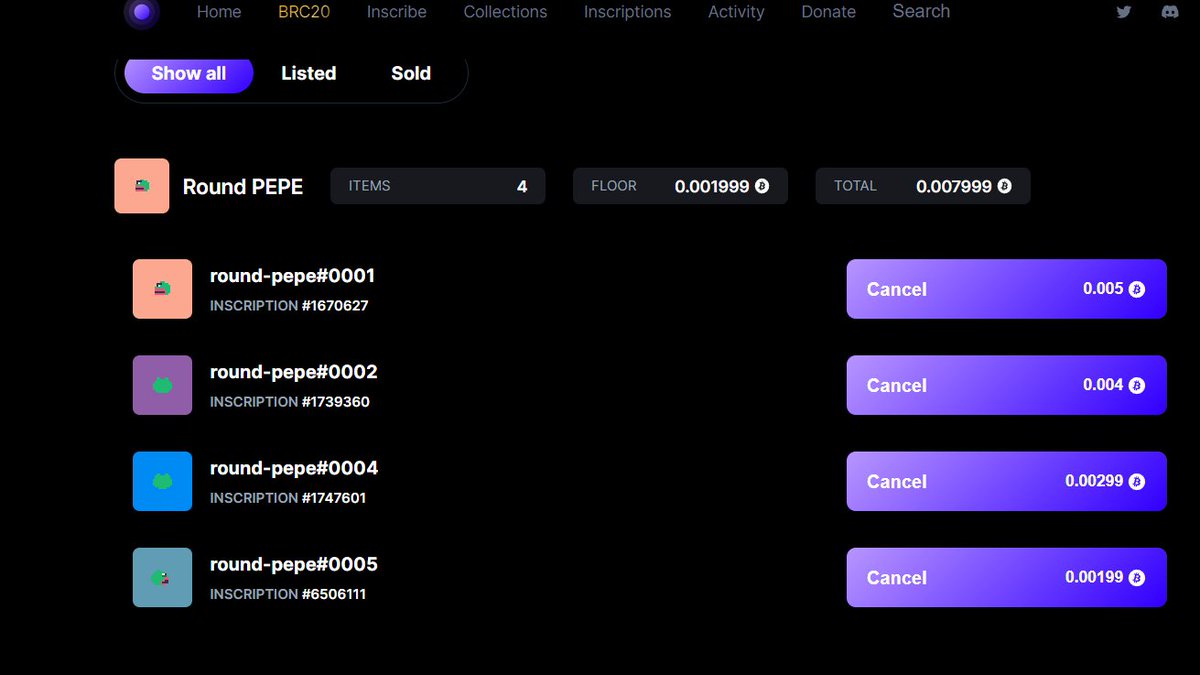Open the Round PEPE collection thumbnail
This screenshot has width=1200, height=675.
click(142, 186)
